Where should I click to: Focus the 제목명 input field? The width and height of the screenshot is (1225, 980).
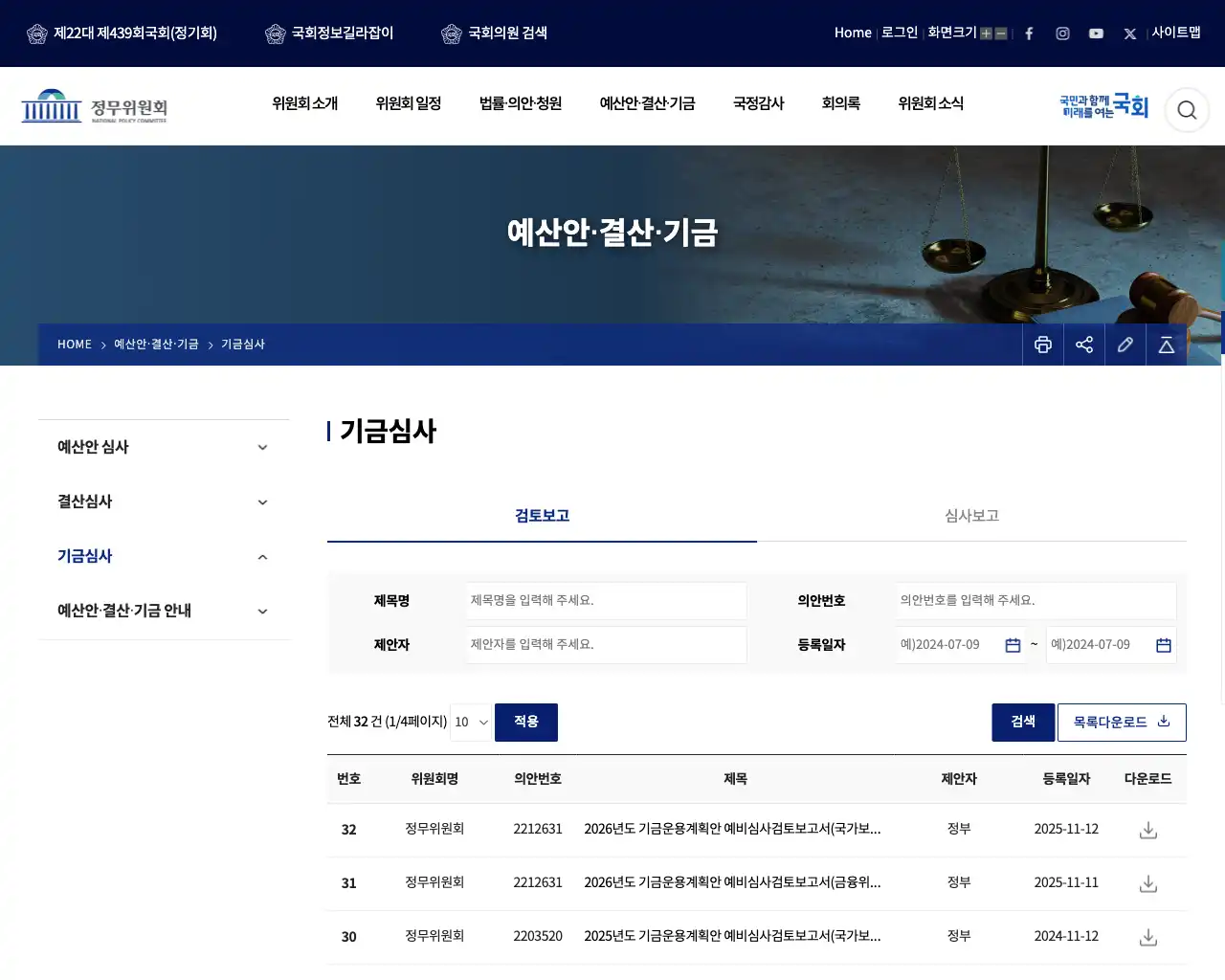(x=607, y=601)
